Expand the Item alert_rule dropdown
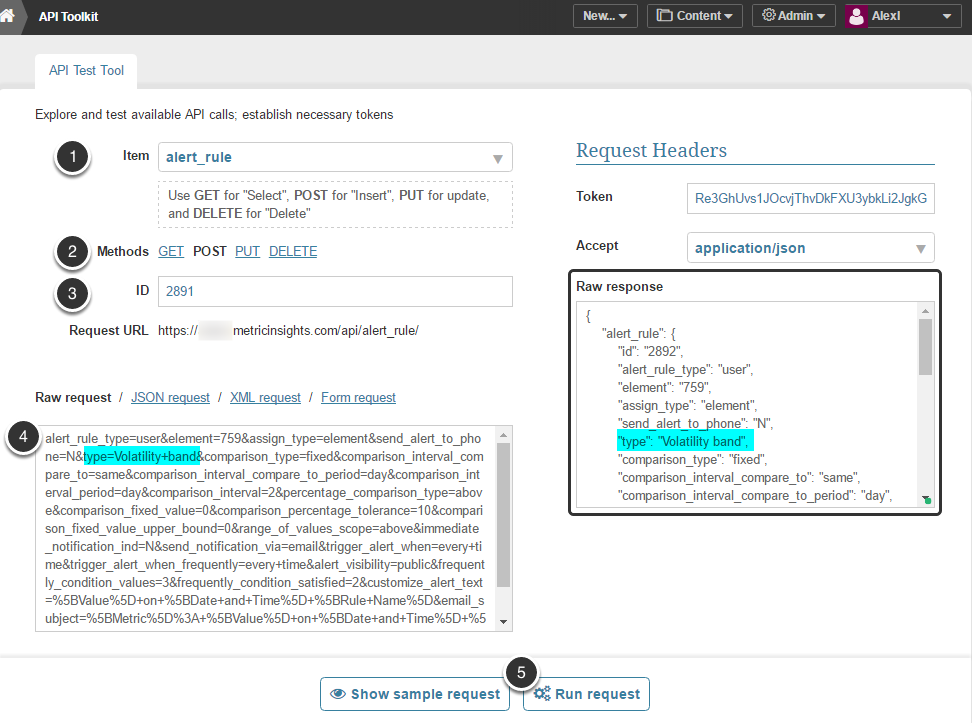Screen dimensions: 972x723 coord(497,158)
